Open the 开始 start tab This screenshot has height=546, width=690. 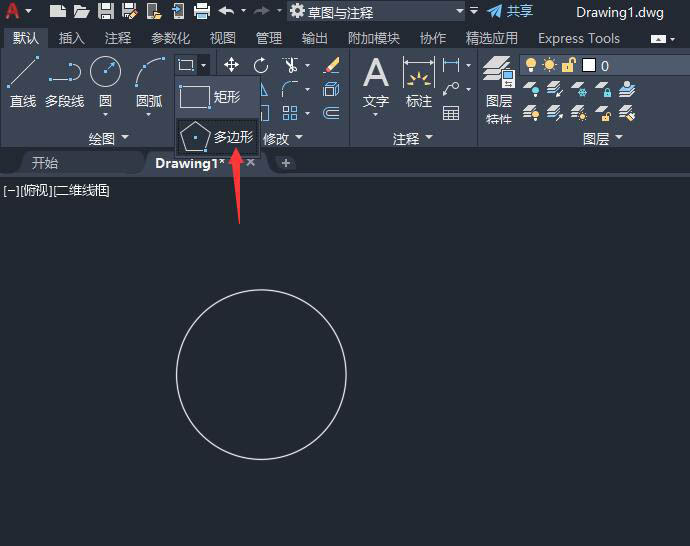45,163
